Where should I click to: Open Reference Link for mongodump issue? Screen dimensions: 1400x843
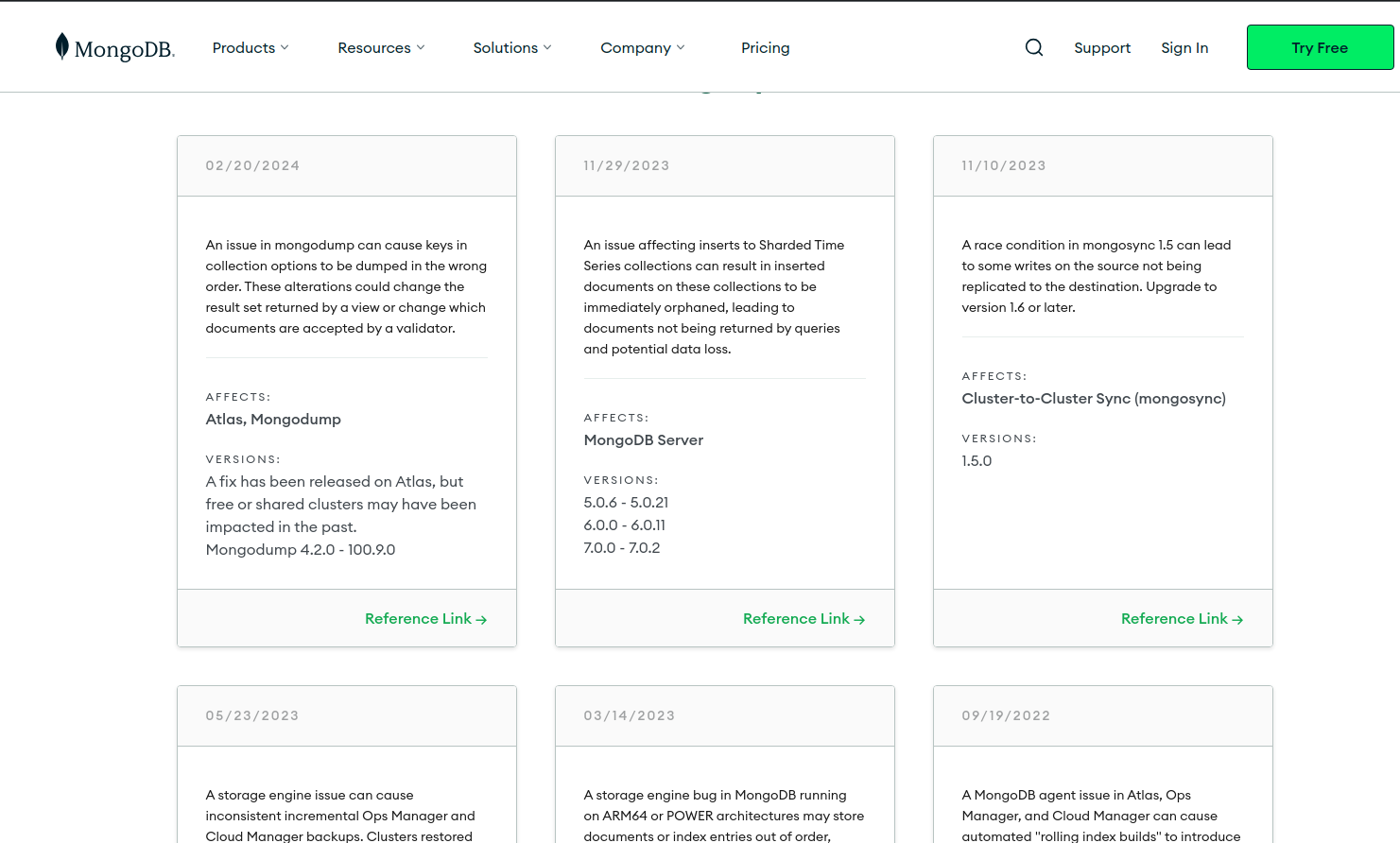point(418,619)
